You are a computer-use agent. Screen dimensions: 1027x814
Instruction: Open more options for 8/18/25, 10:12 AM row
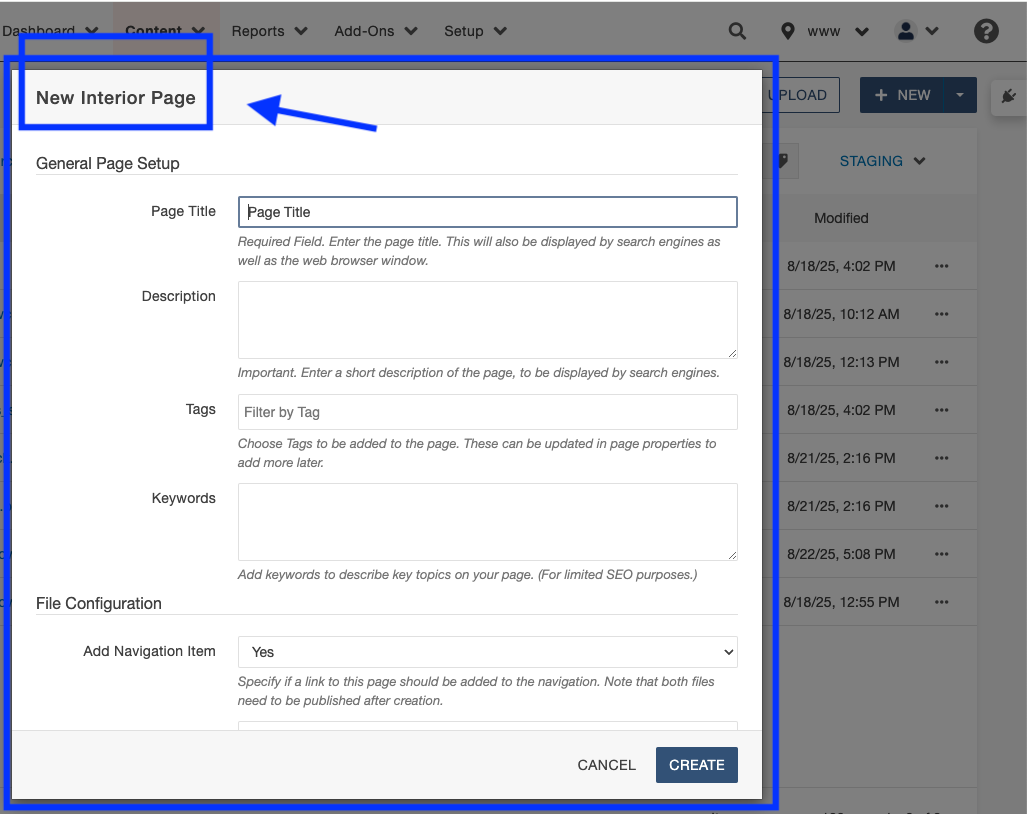(941, 314)
